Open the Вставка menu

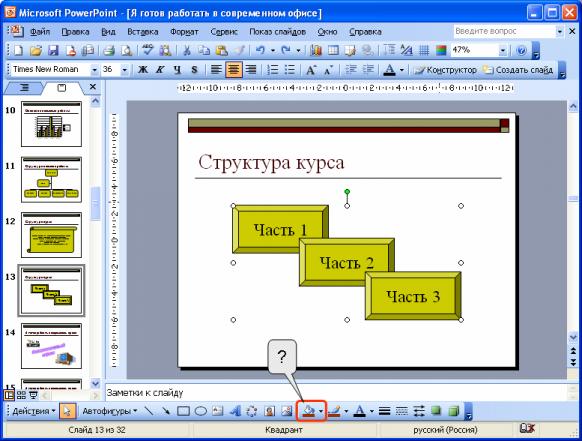click(x=143, y=32)
